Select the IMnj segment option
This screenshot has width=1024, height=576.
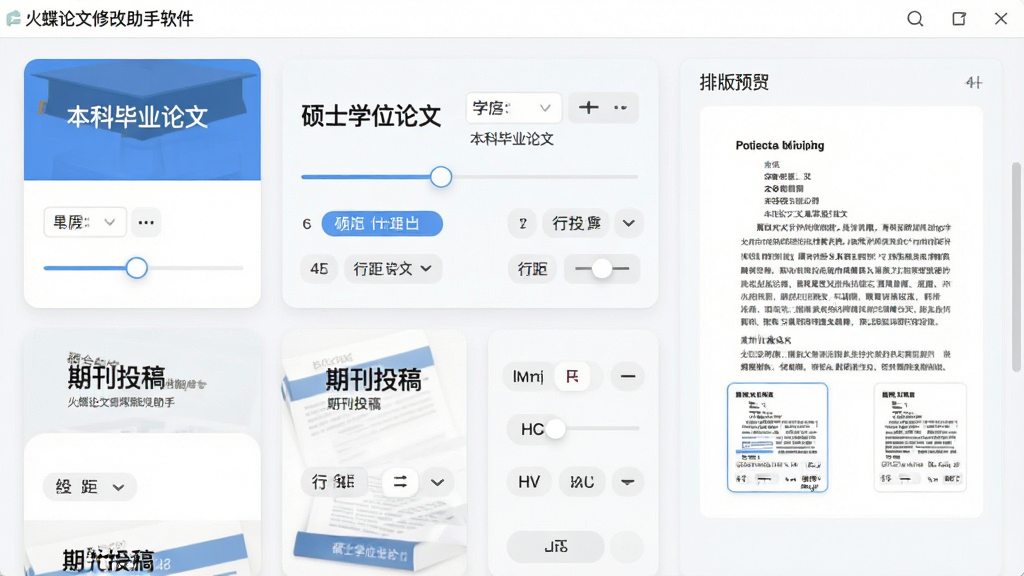[528, 376]
